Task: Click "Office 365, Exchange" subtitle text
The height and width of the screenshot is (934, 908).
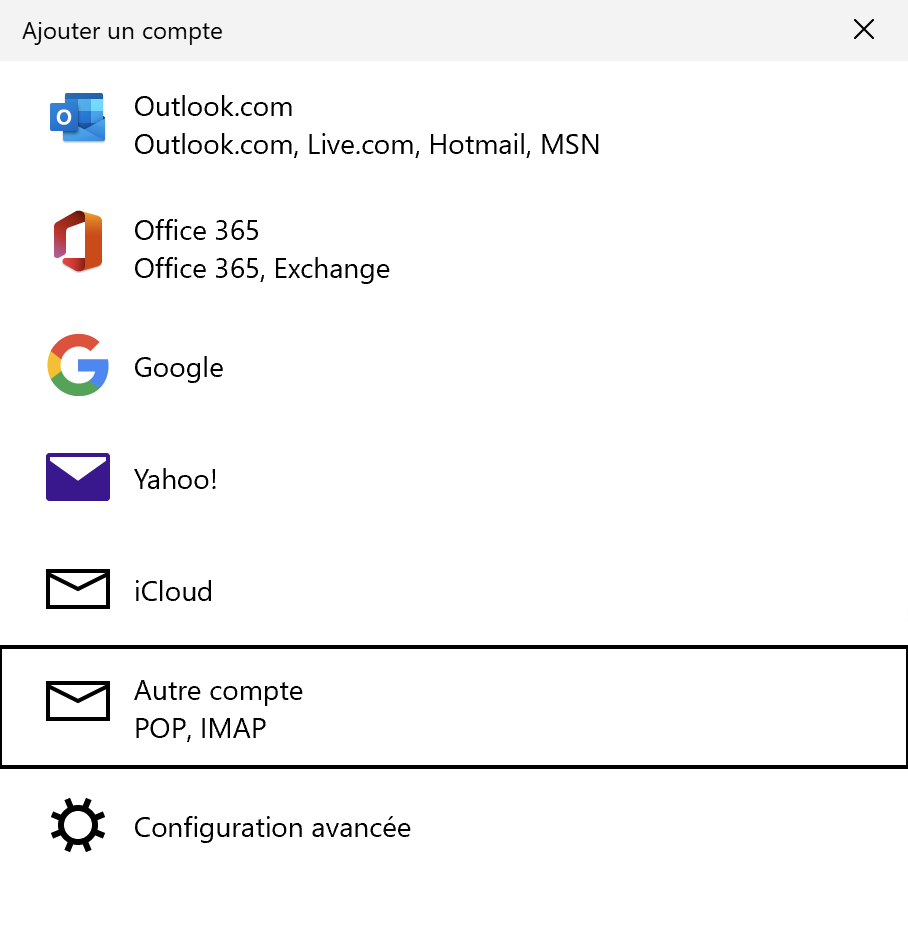Action: (x=262, y=269)
